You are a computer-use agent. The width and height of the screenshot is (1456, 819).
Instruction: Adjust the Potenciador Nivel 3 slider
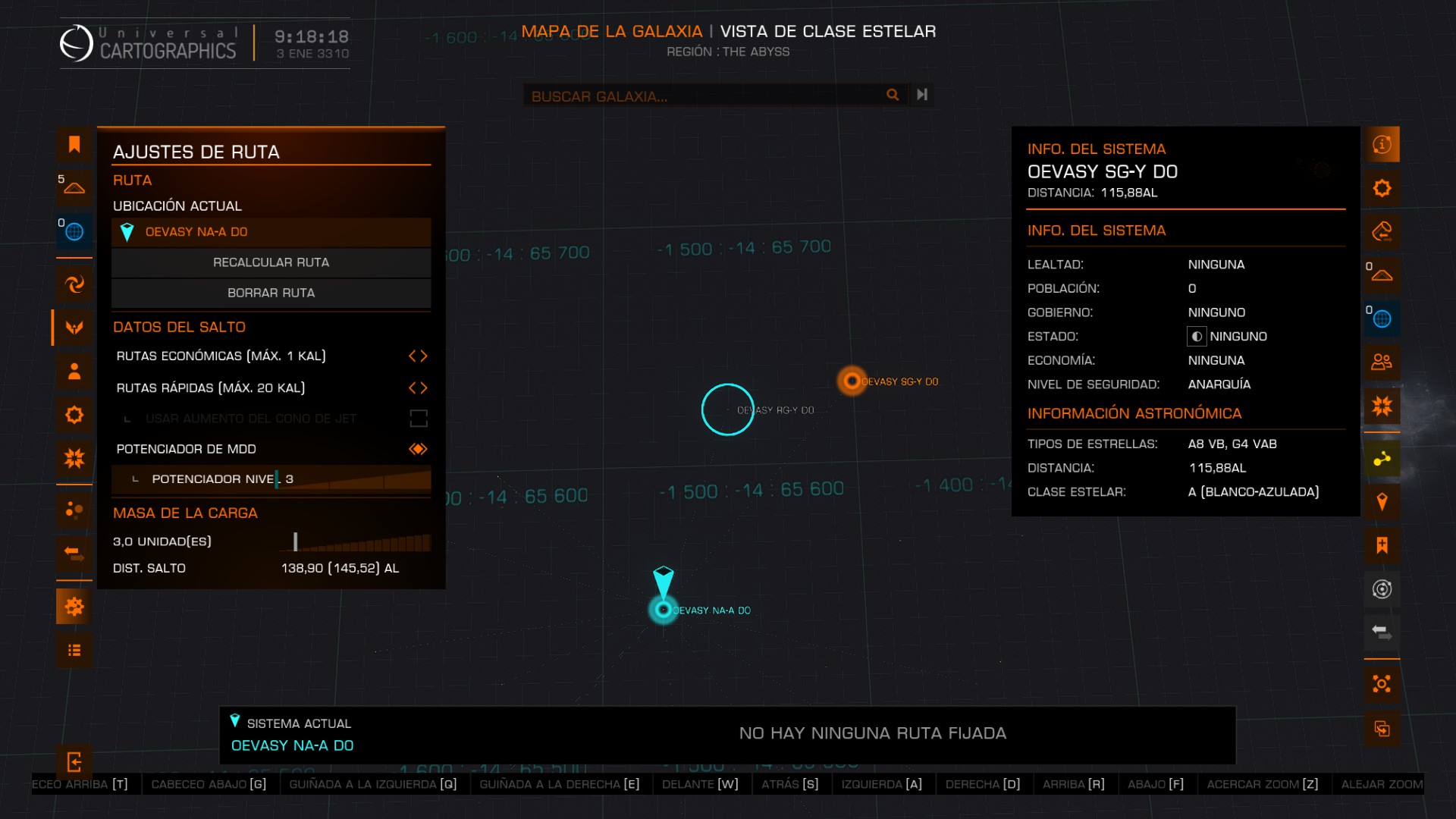pos(353,479)
